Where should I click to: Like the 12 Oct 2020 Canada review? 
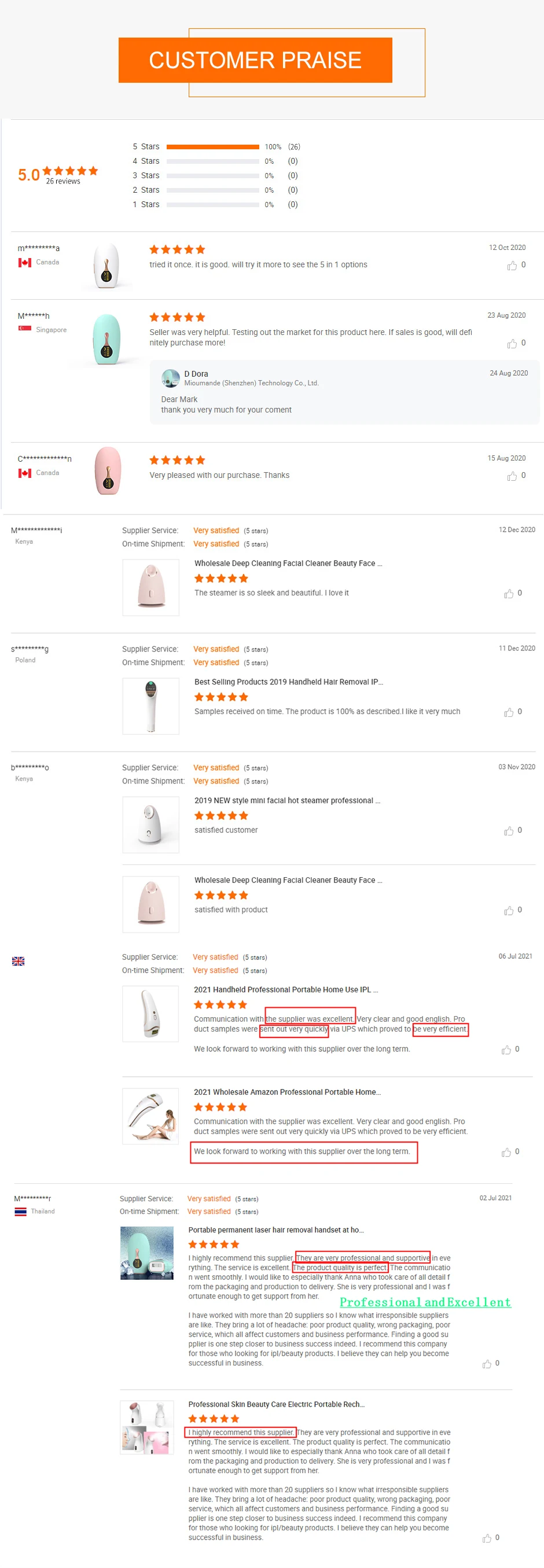[512, 266]
